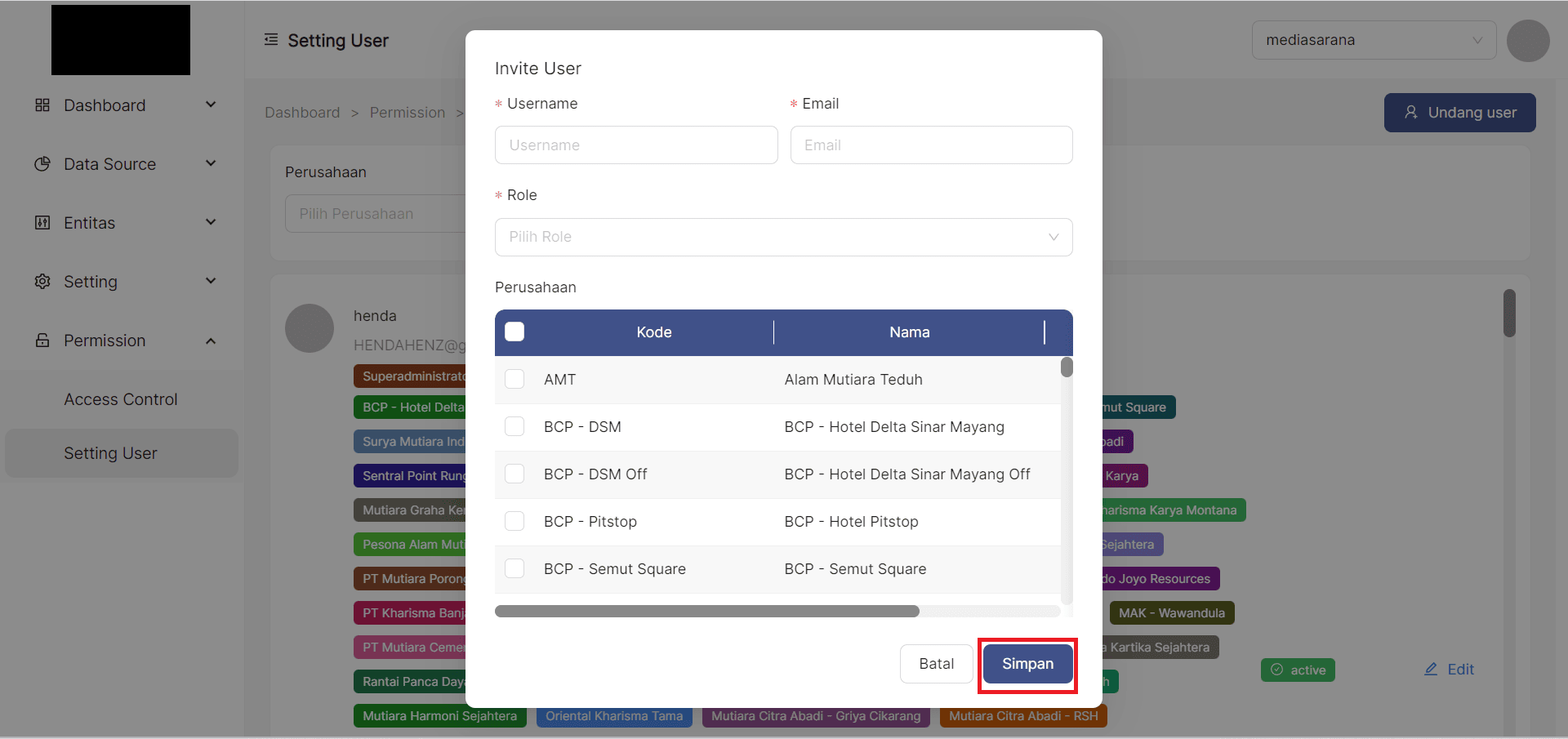The image size is (1568, 739).
Task: Click the pencil Edit icon for henda
Action: [1431, 670]
